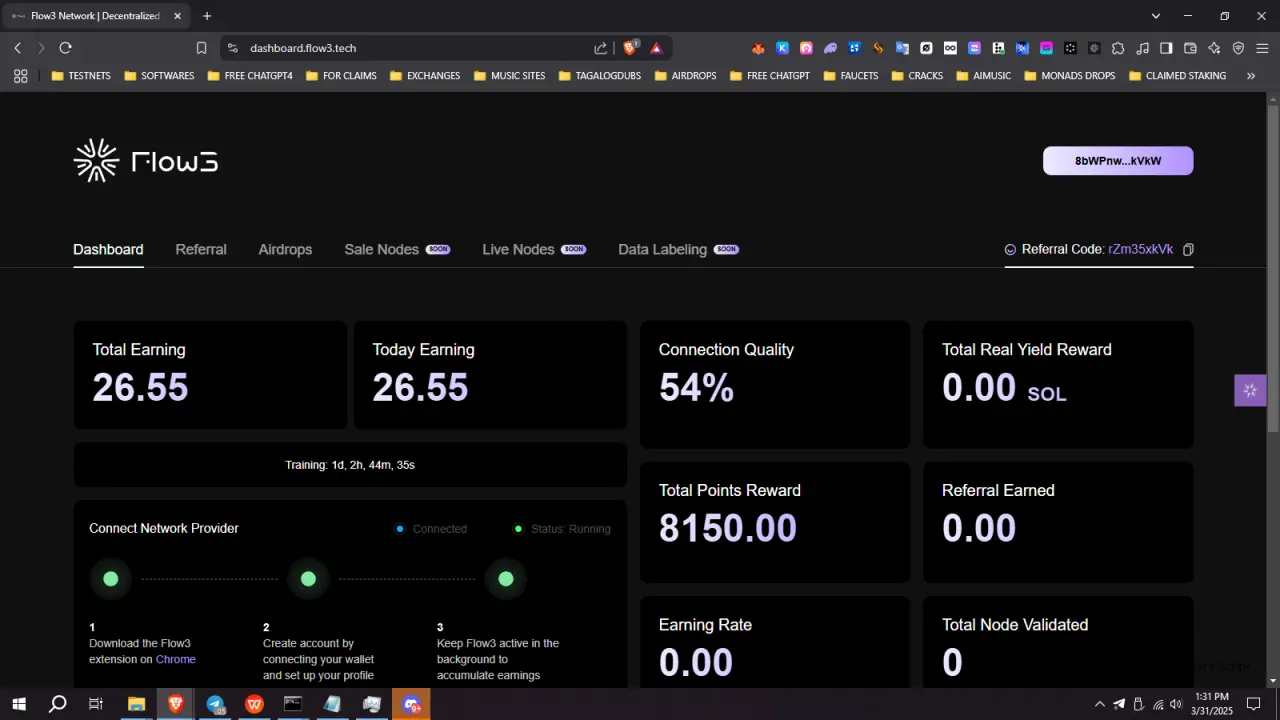Toggle the browser sidebar panel
Image resolution: width=1280 pixels, height=720 pixels.
(x=1166, y=48)
